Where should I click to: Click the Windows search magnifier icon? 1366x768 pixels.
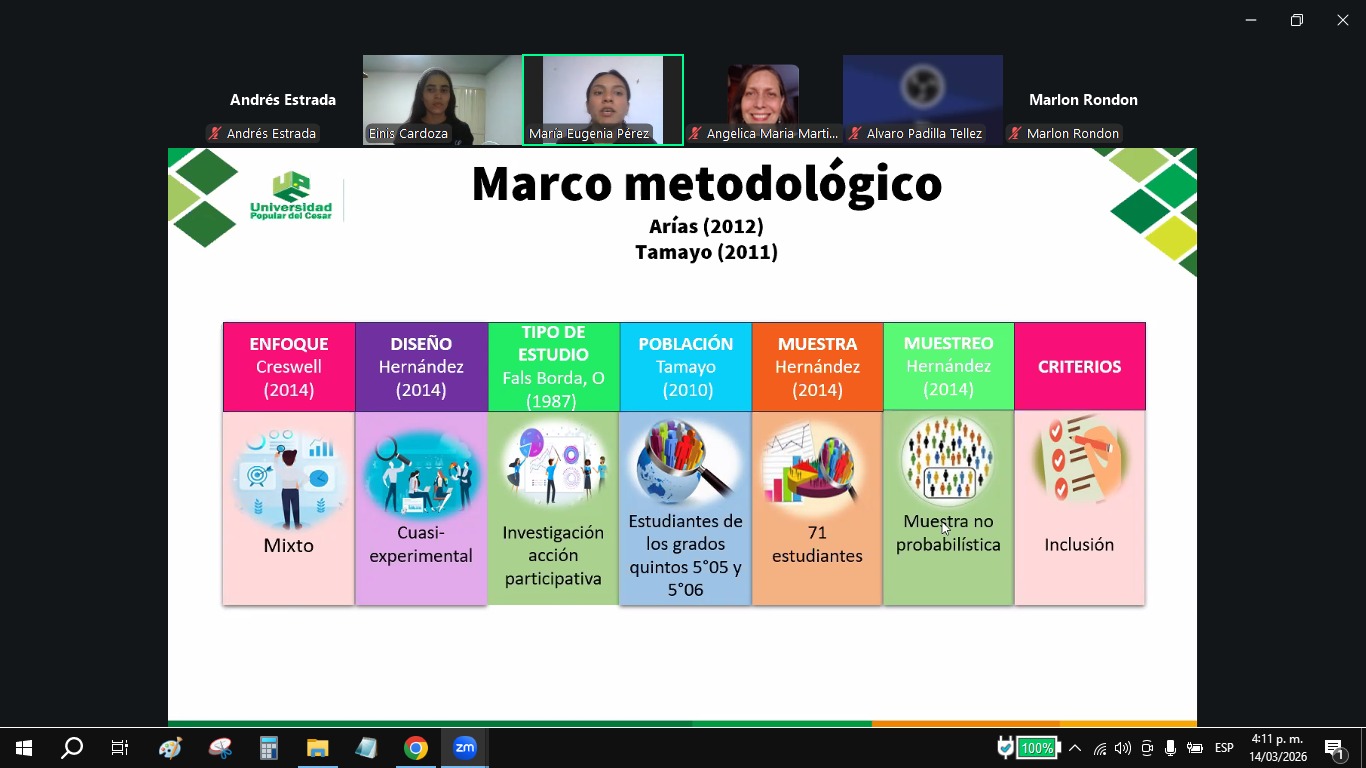(x=72, y=748)
